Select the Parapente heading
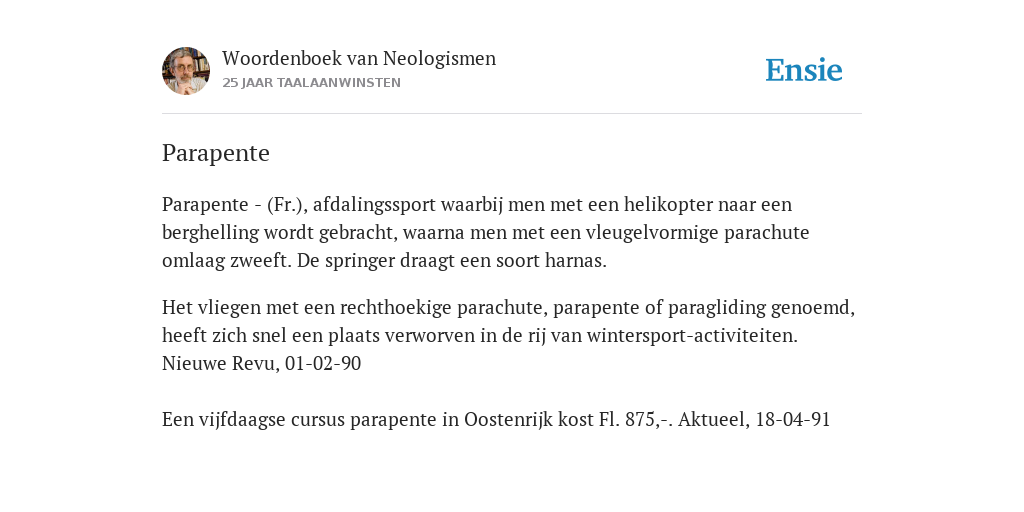The height and width of the screenshot is (512, 1024). (216, 153)
